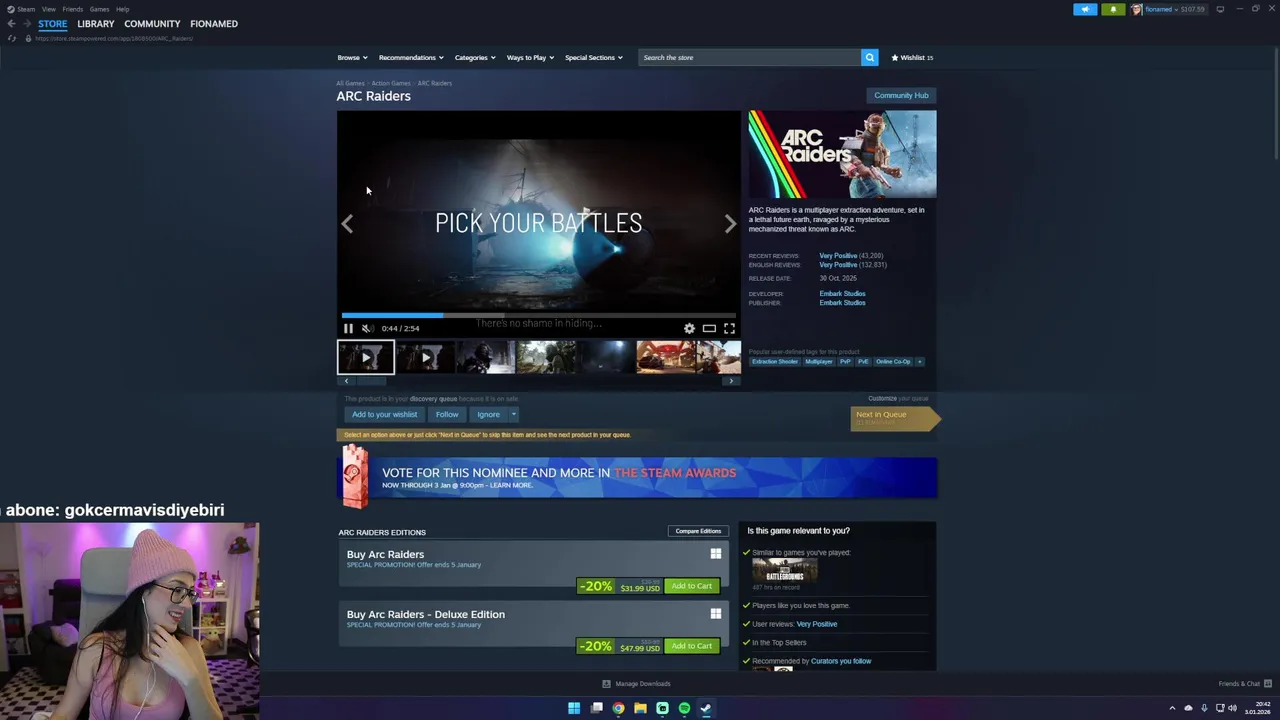Switch to the LIBRARY tab
1280x720 pixels.
[96, 24]
